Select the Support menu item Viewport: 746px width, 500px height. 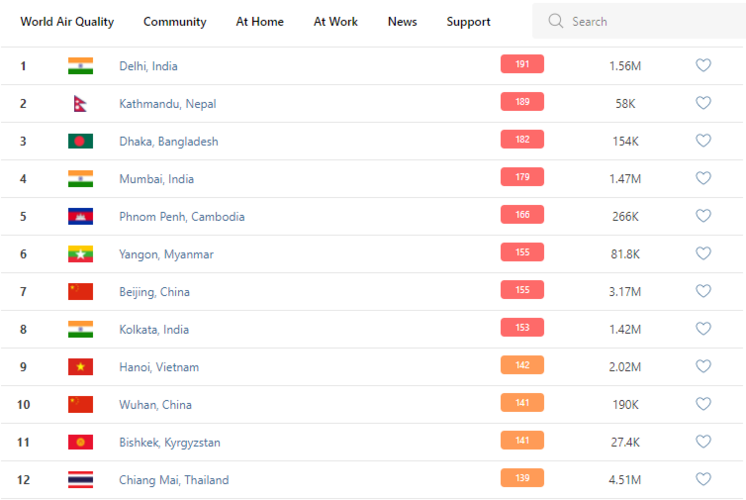[x=468, y=22]
